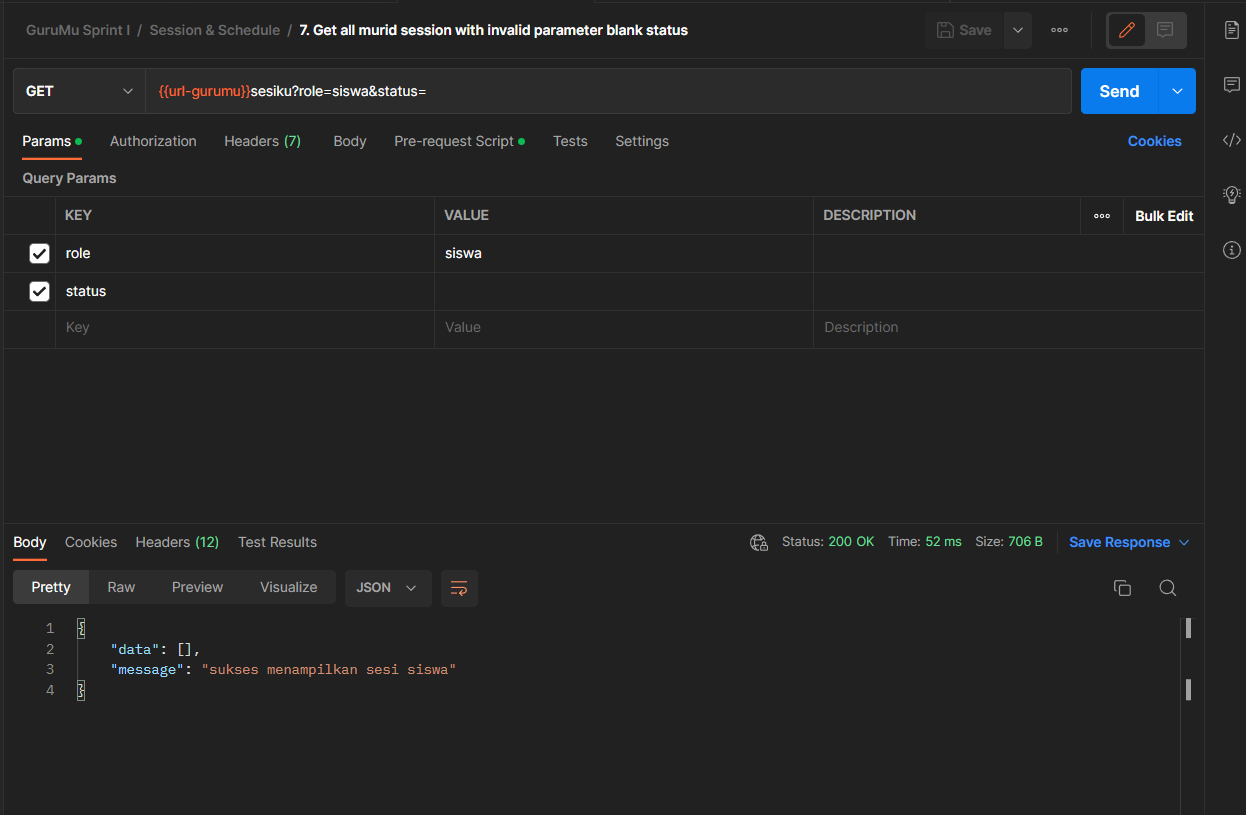Open the Cookies manager link
This screenshot has width=1246, height=815.
tap(1154, 141)
